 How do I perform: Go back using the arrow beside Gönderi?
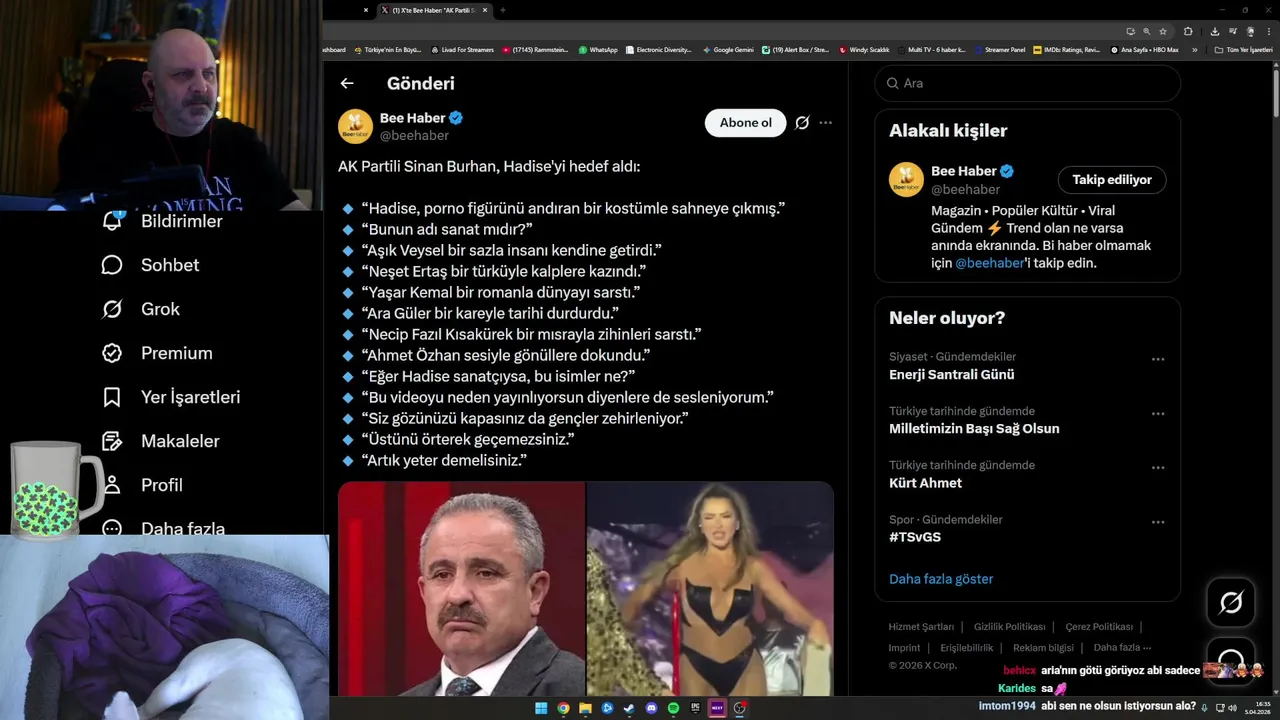(x=347, y=84)
